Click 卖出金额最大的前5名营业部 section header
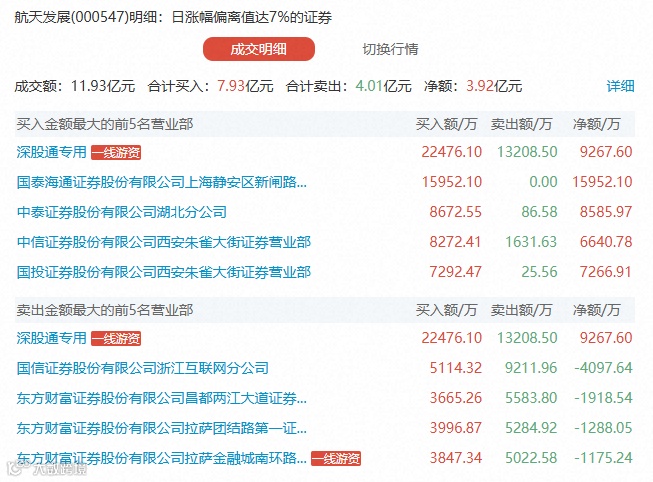Image resolution: width=653 pixels, height=482 pixels. 105,310
